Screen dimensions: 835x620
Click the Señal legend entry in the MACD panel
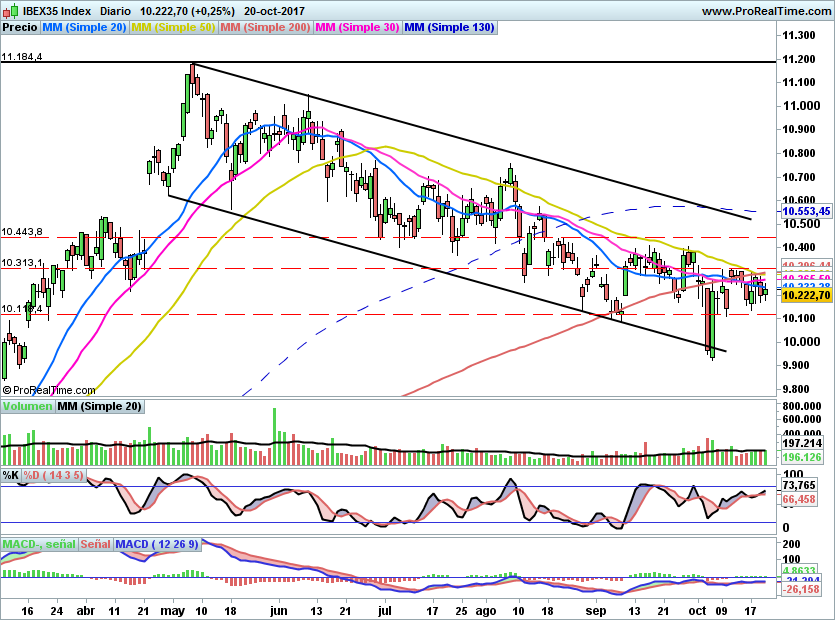93,544
